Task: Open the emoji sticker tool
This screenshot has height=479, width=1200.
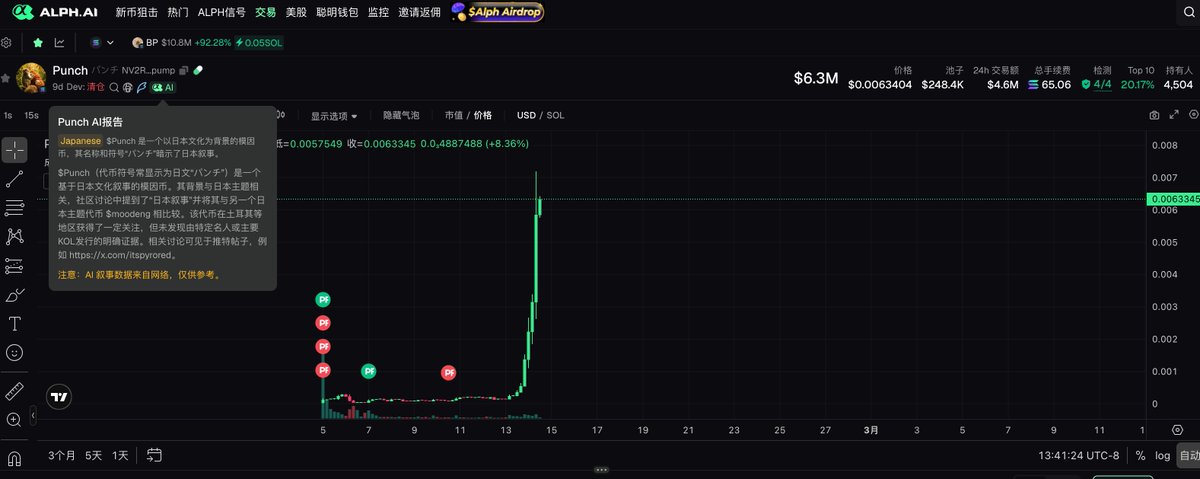Action: click(x=15, y=353)
